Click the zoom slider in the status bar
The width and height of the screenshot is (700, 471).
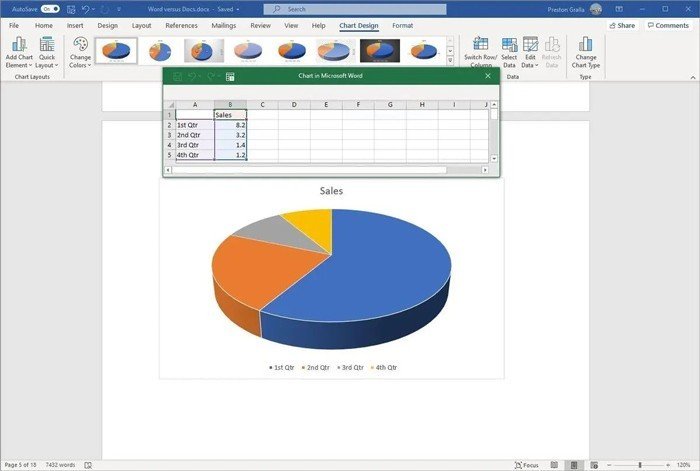pyautogui.click(x=641, y=465)
